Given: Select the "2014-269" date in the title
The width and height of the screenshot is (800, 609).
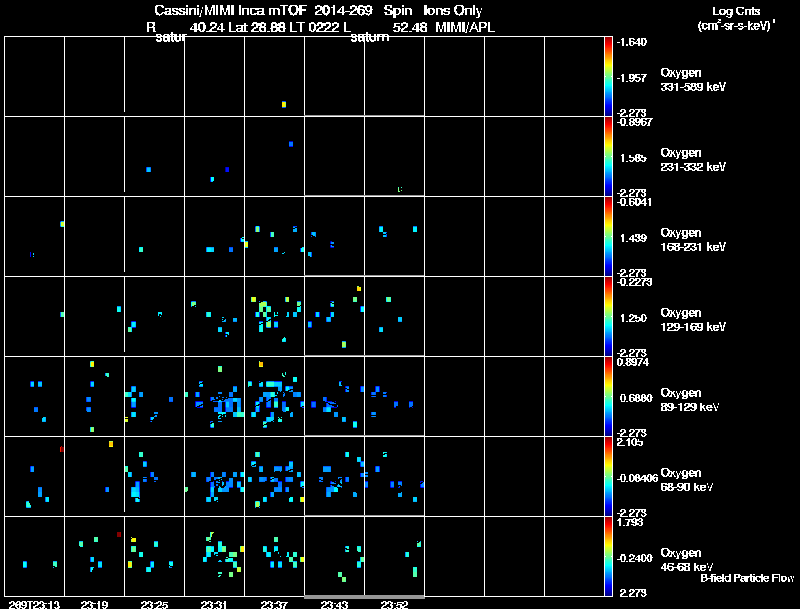Looking at the screenshot, I should coord(343,11).
